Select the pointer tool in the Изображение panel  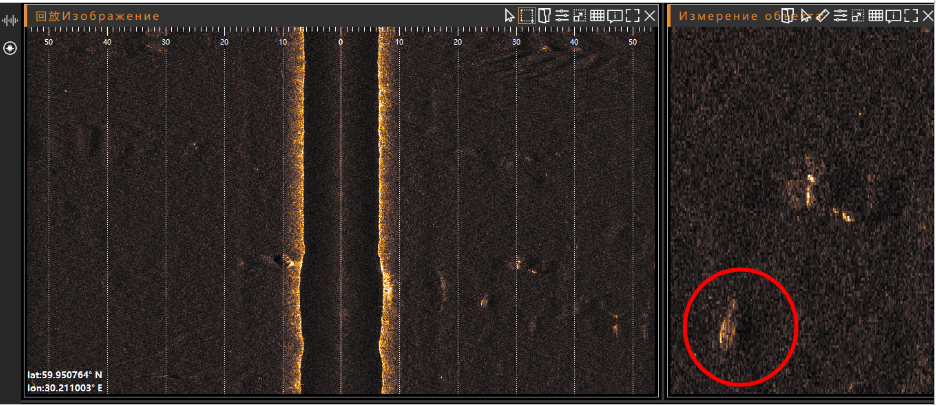point(510,16)
